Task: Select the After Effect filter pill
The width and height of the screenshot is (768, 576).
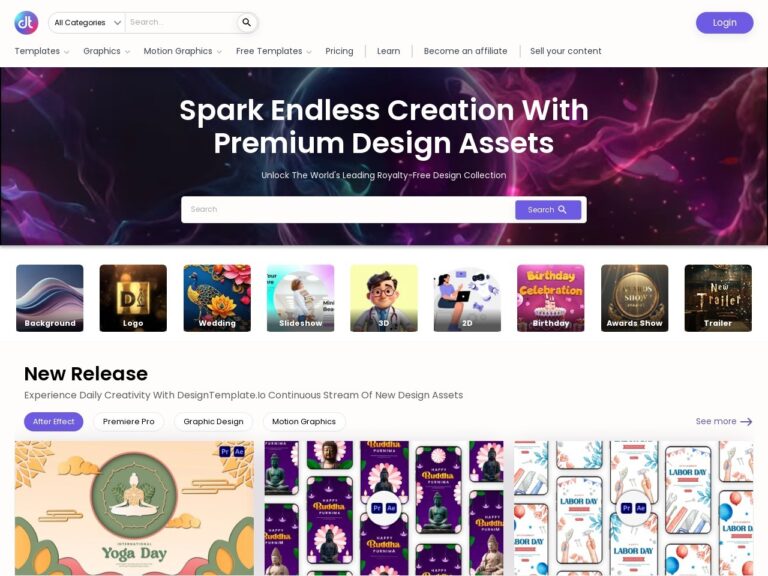Action: pyautogui.click(x=53, y=422)
